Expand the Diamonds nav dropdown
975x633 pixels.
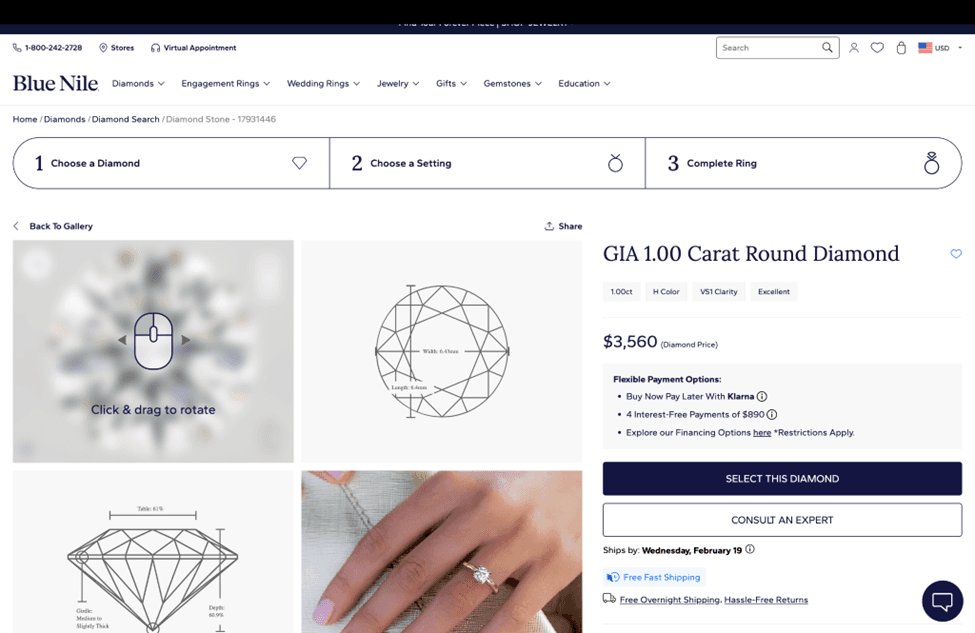pyautogui.click(x=138, y=83)
